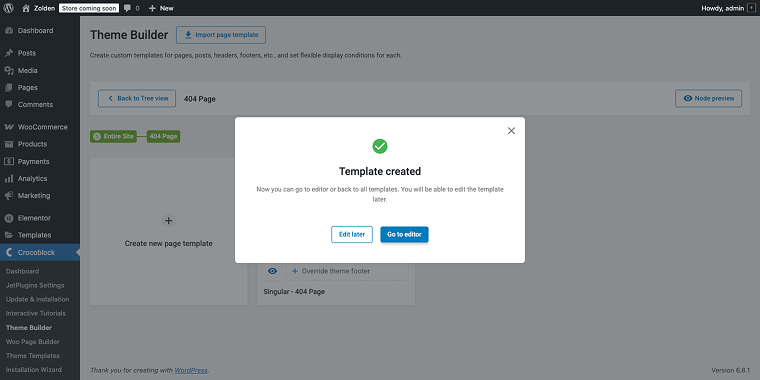
Task: Open the Analytics menu item
Action: pyautogui.click(x=40, y=178)
